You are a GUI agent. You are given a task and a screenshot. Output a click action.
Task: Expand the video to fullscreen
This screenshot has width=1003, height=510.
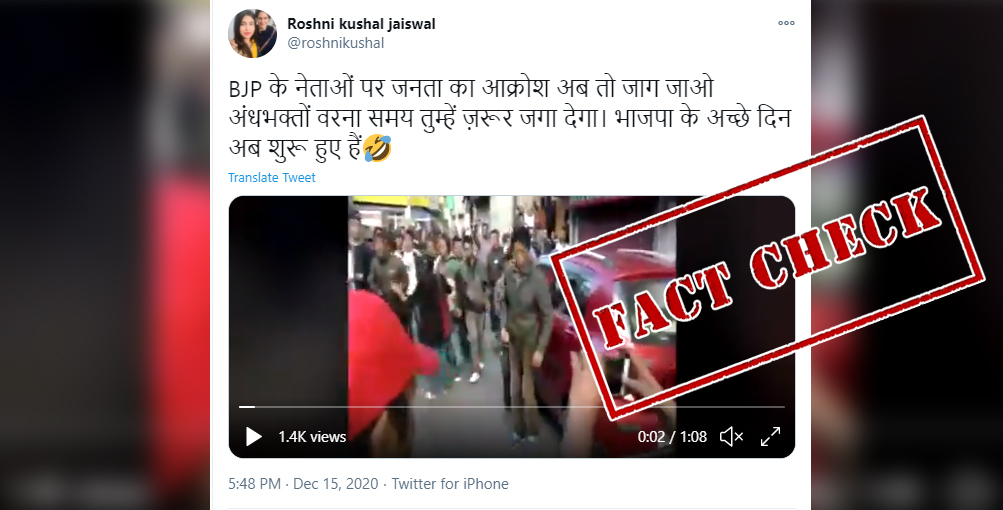tap(770, 437)
